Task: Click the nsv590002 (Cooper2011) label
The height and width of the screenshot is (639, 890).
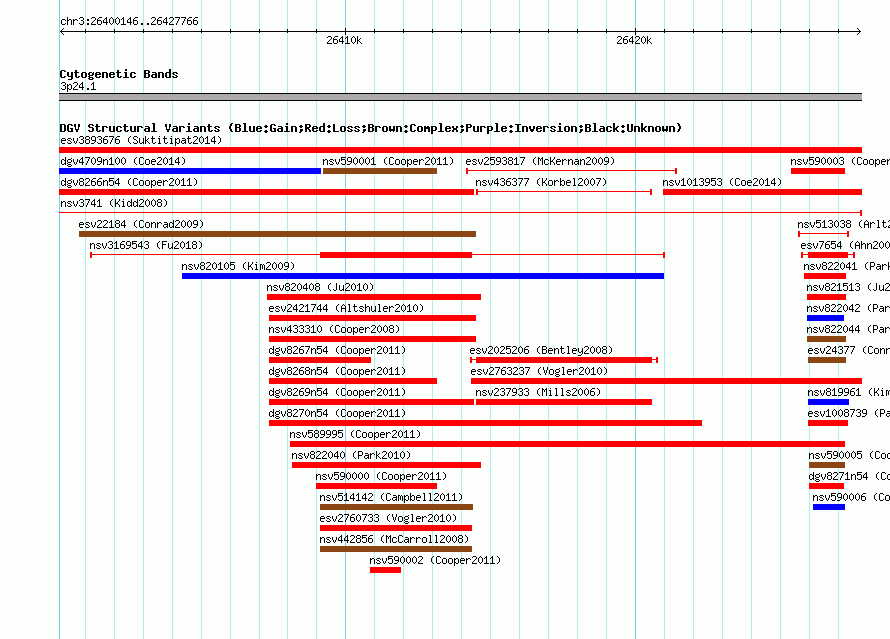Action: pyautogui.click(x=435, y=560)
